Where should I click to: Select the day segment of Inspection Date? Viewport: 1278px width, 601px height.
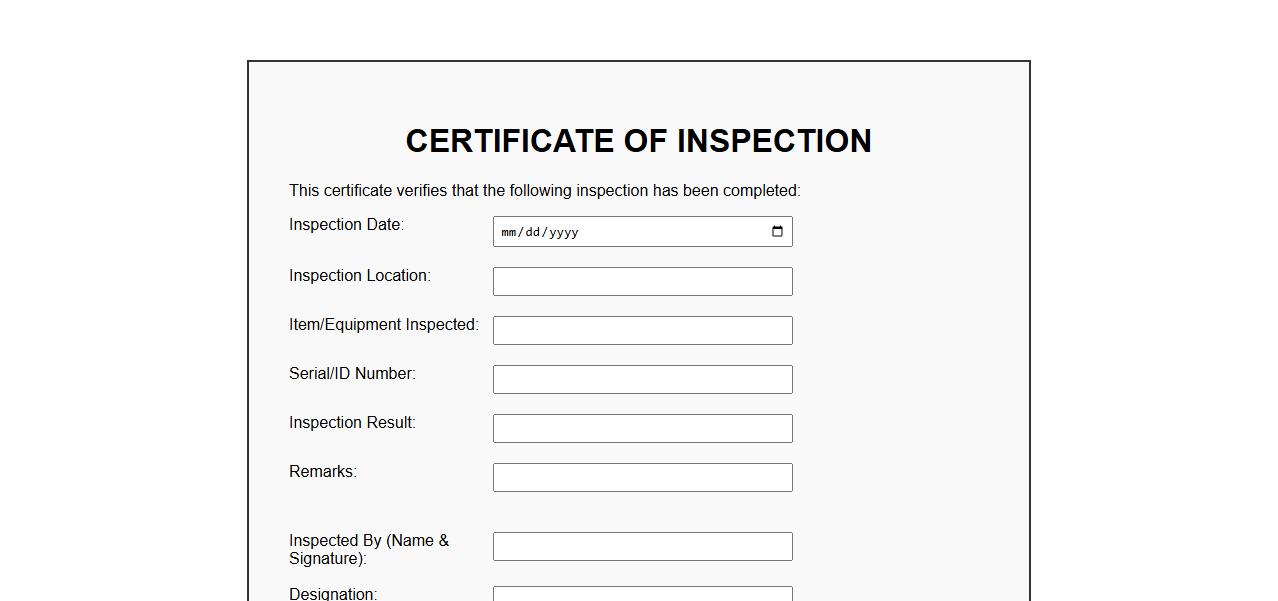(532, 232)
